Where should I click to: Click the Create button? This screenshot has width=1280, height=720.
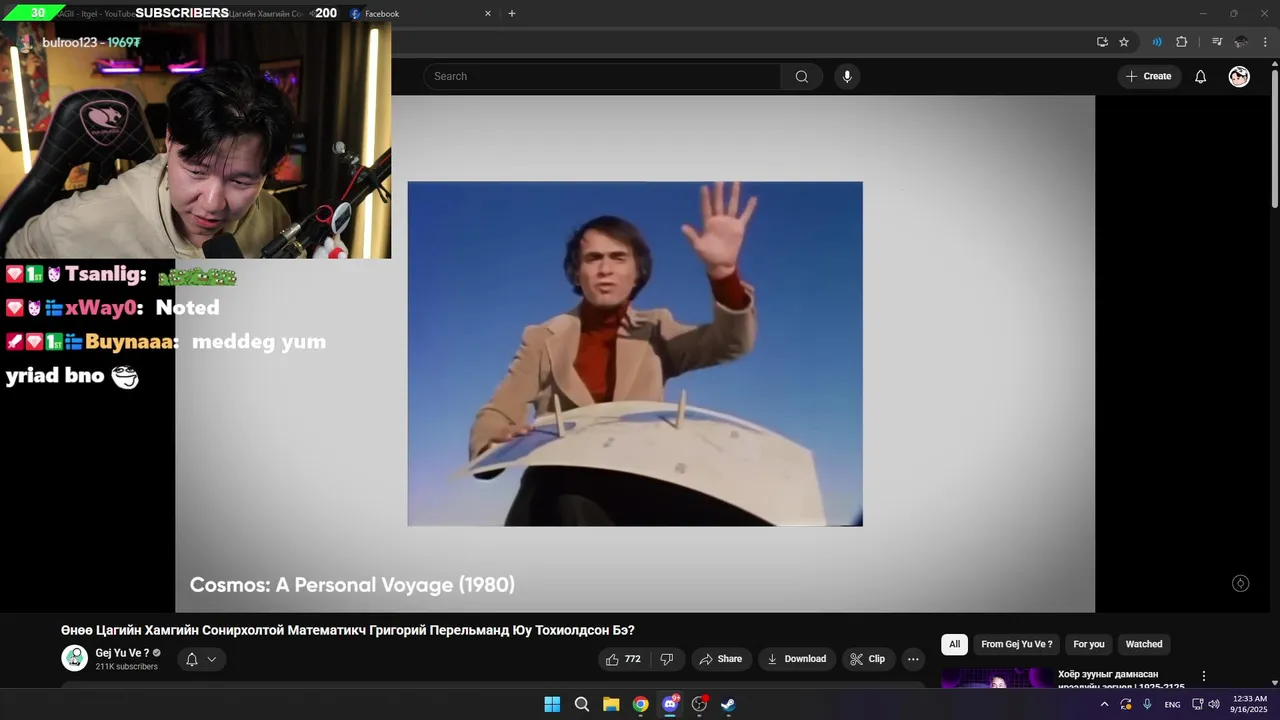[x=1149, y=77]
